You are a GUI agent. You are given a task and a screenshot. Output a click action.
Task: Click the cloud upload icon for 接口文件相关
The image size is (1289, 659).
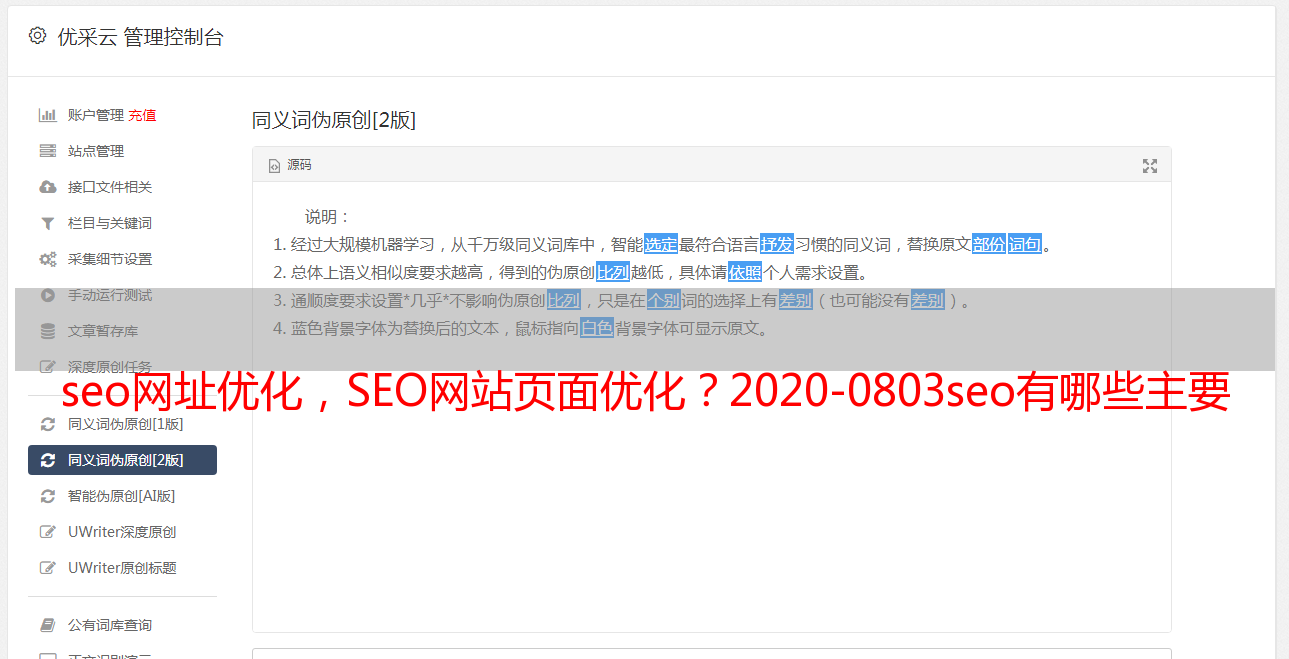pyautogui.click(x=47, y=187)
